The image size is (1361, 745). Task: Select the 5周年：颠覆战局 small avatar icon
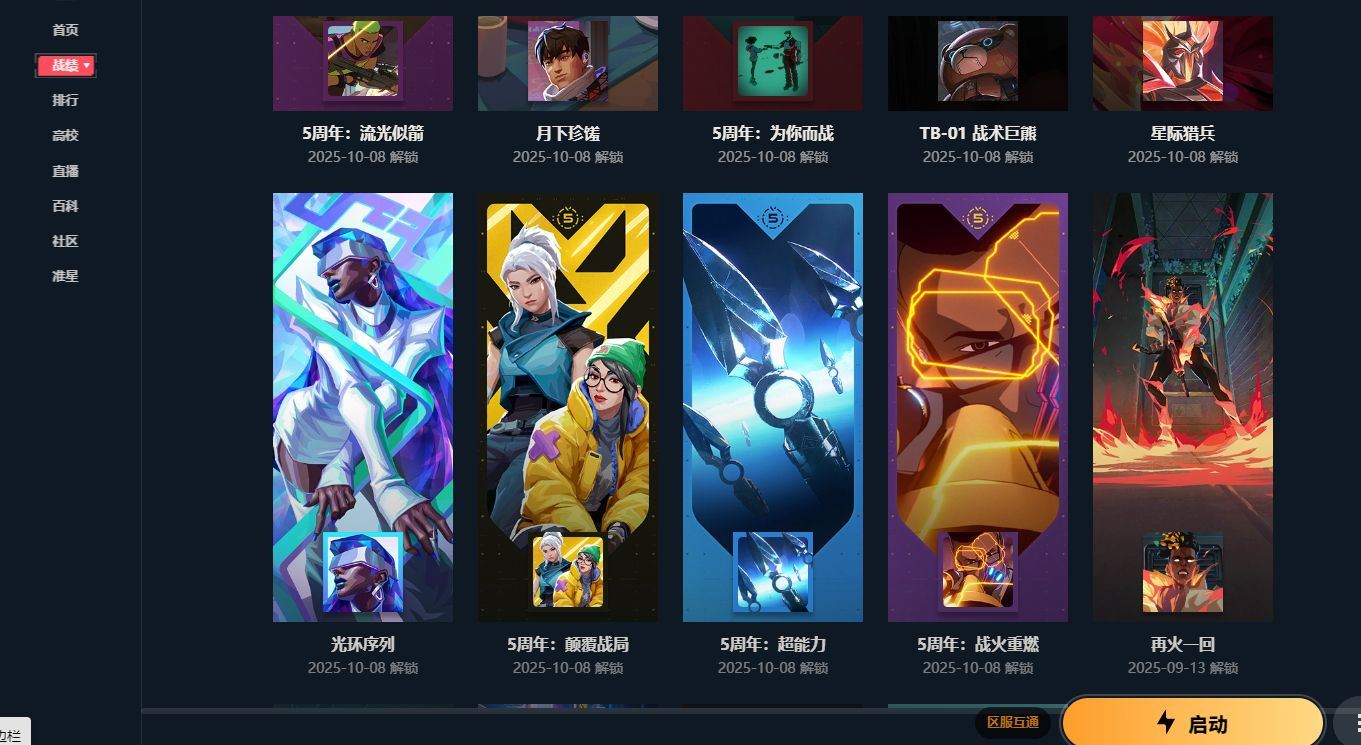point(568,572)
